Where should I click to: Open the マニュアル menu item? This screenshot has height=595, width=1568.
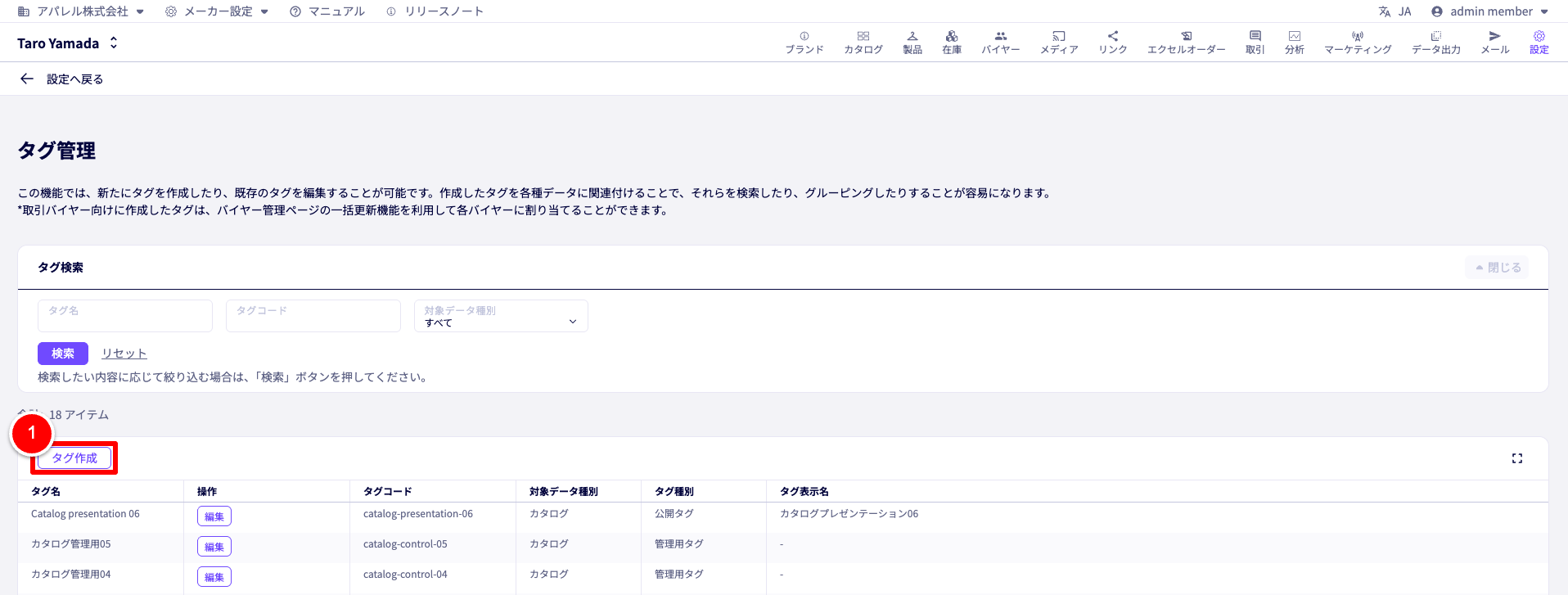327,11
